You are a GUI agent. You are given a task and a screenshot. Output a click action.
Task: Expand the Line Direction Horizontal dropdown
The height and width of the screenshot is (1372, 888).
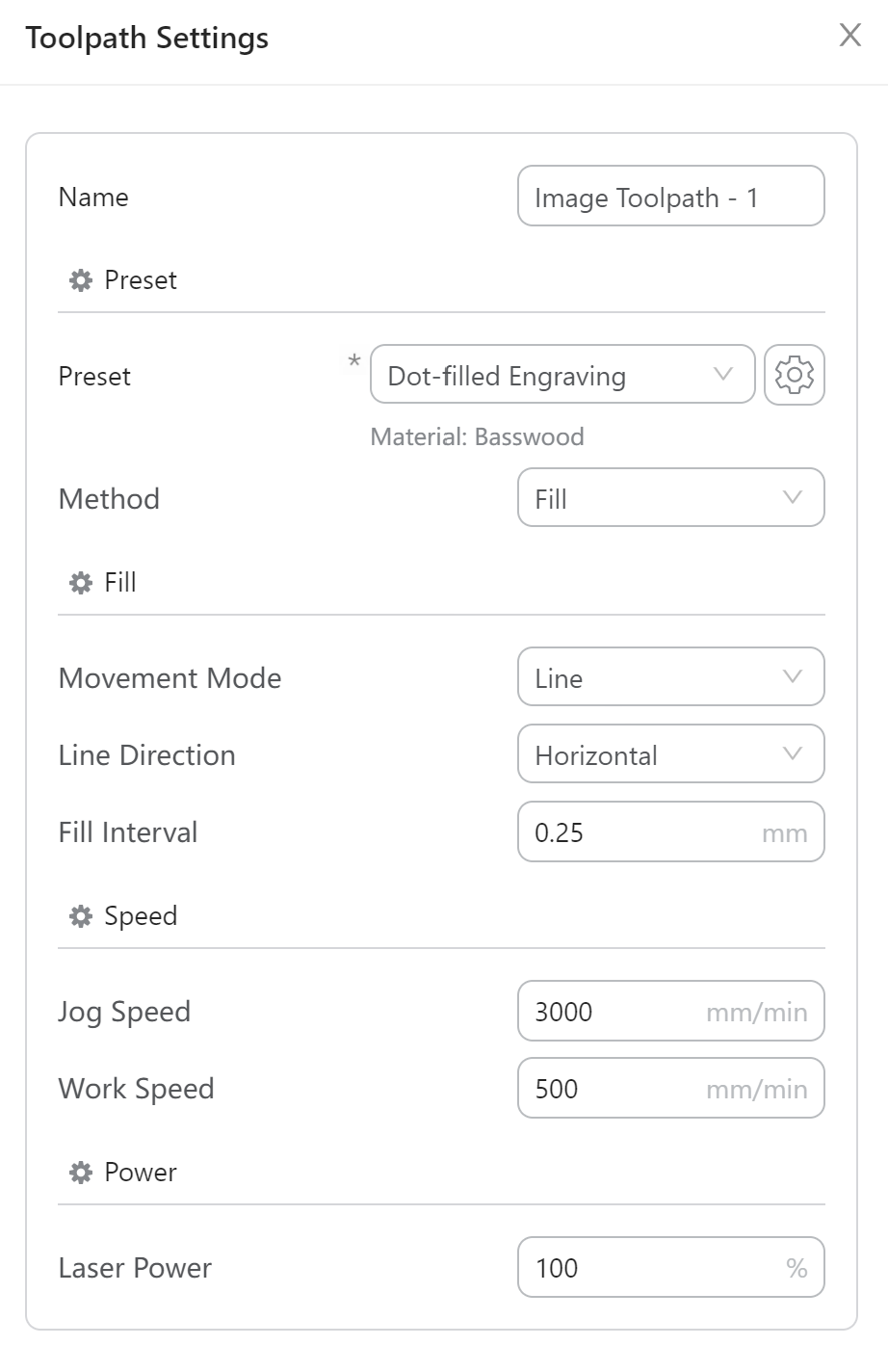pyautogui.click(x=671, y=754)
